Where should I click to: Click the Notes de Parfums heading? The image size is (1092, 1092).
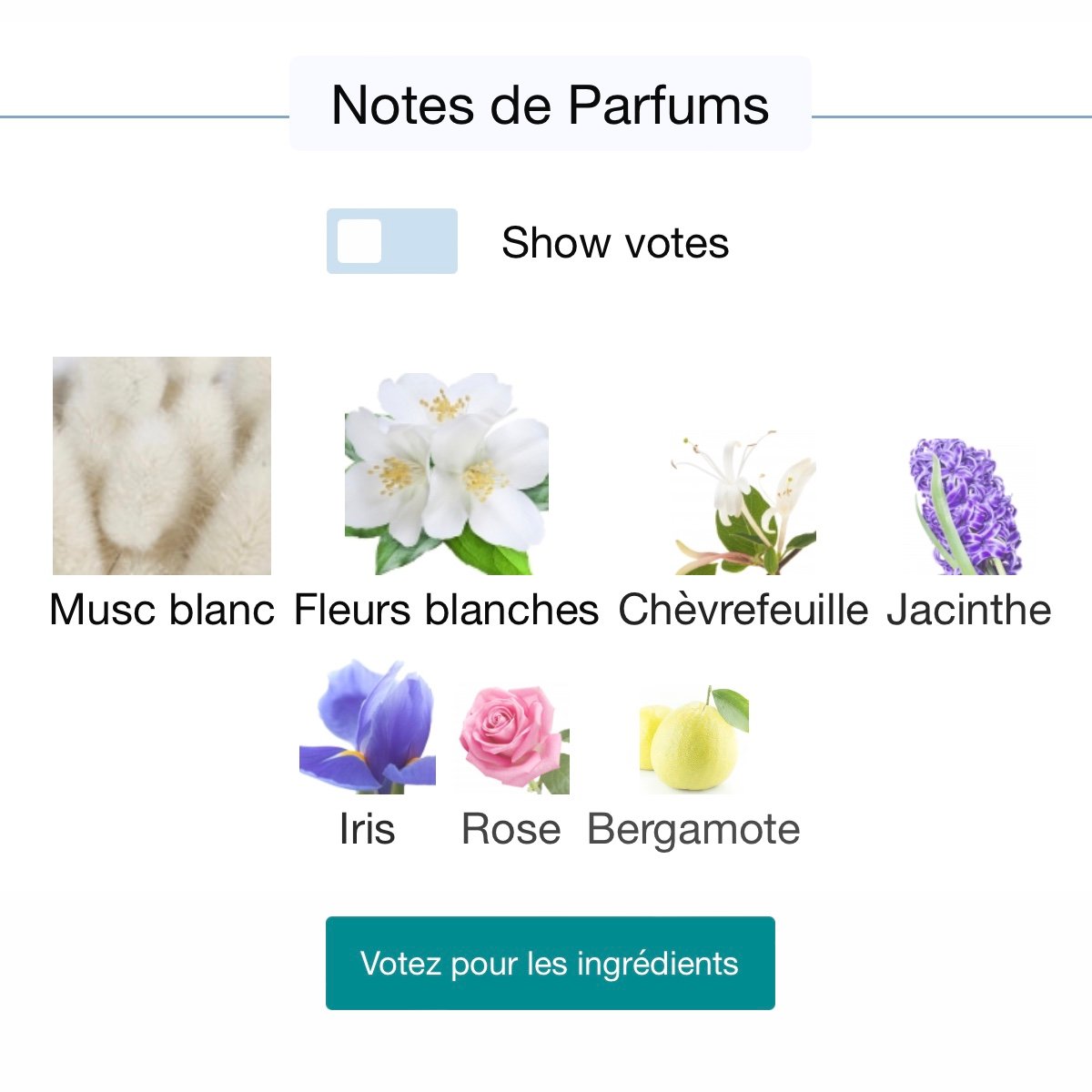click(x=551, y=105)
